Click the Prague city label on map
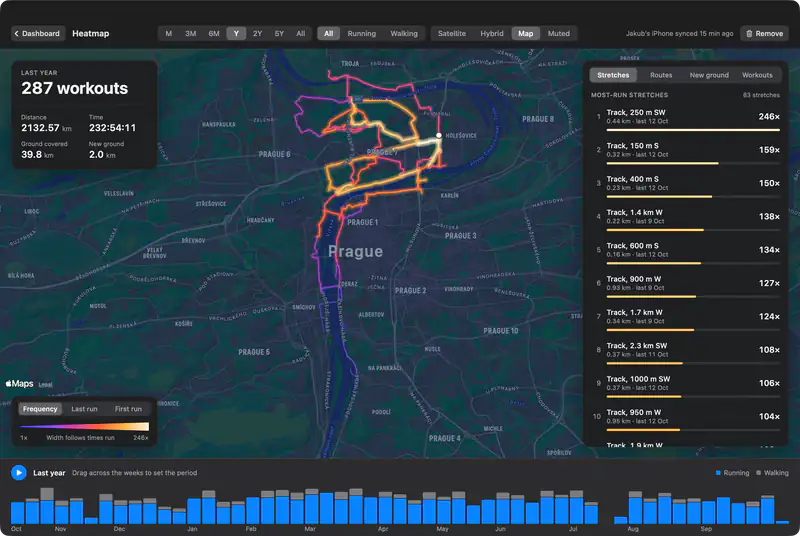This screenshot has height=536, width=800. [356, 251]
